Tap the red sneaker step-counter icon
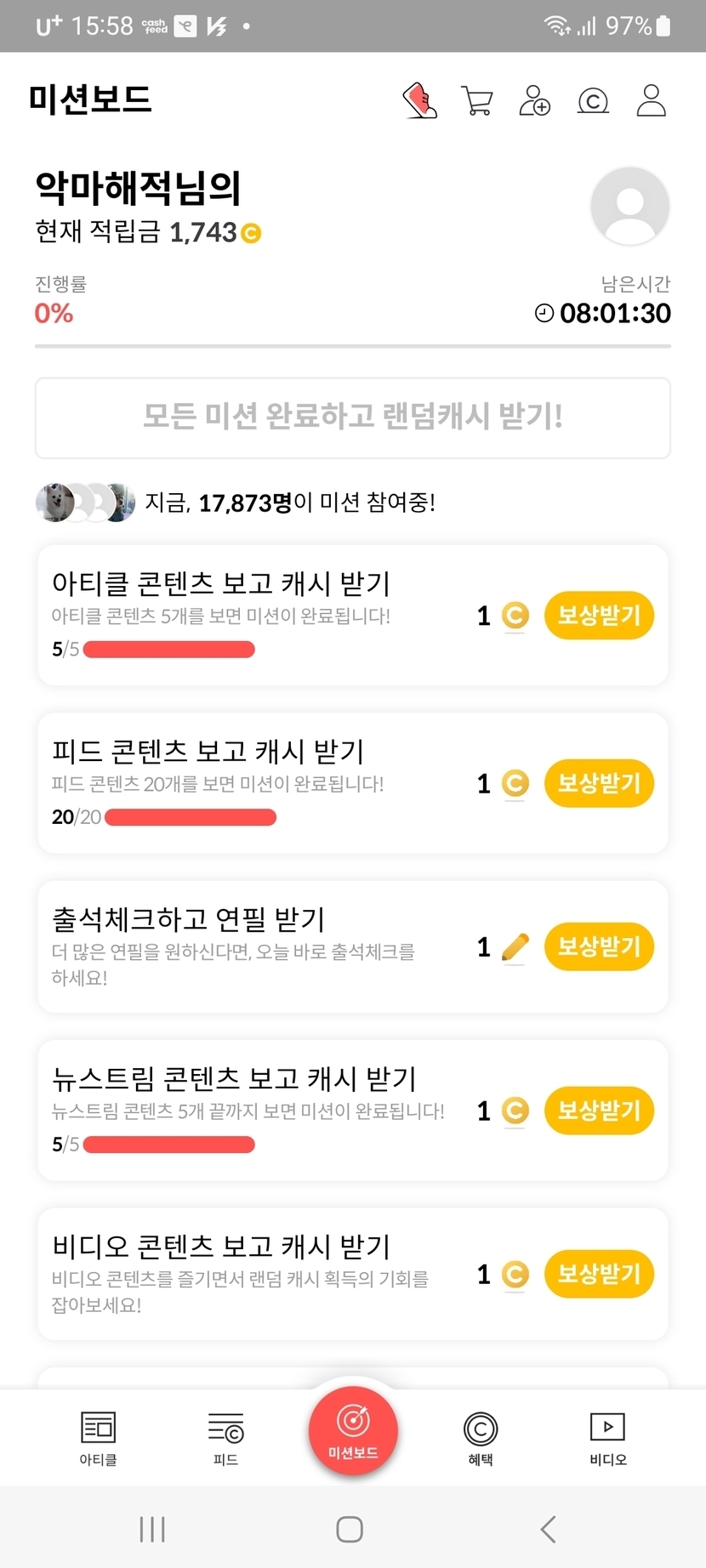The image size is (706, 1568). [x=419, y=100]
